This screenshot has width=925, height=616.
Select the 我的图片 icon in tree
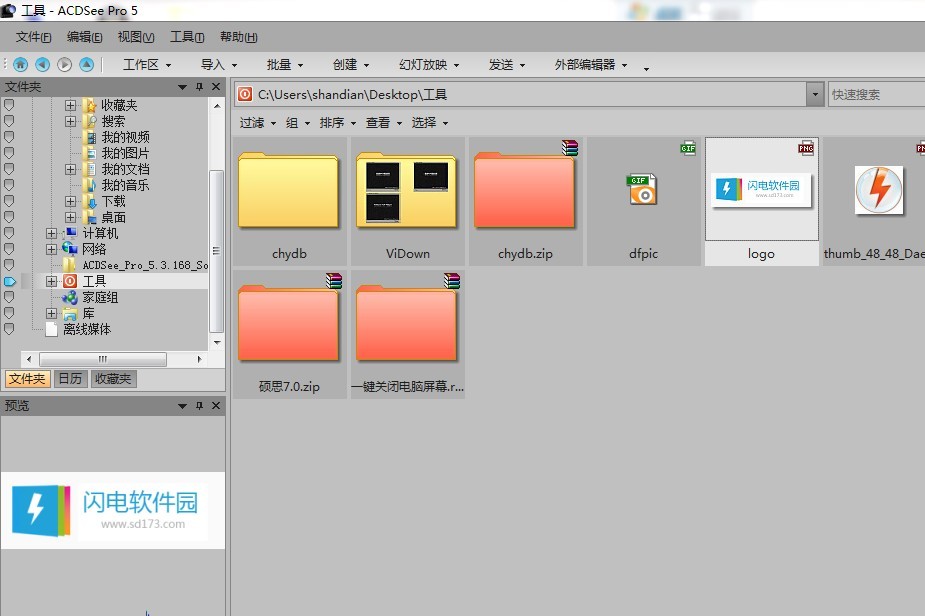(x=90, y=153)
